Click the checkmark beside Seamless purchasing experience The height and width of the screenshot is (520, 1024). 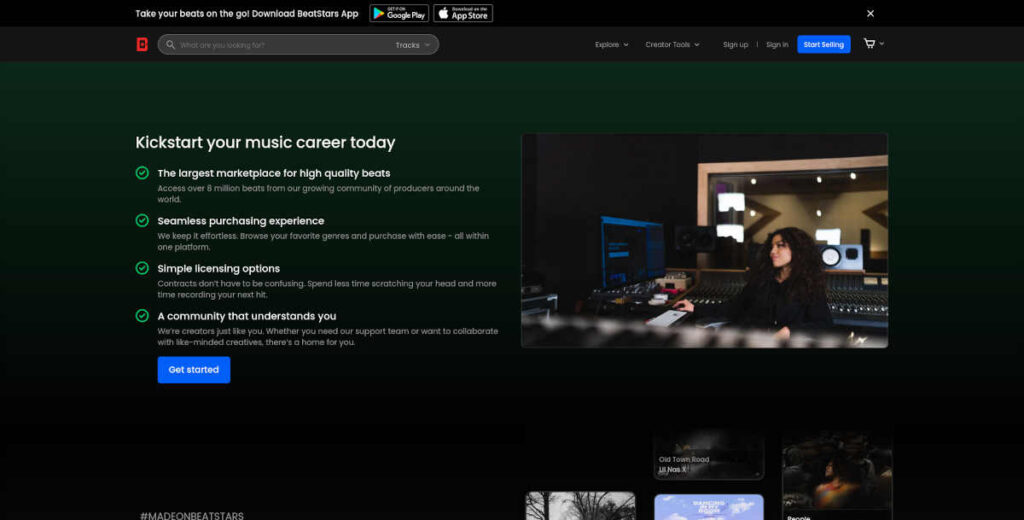[x=142, y=220]
